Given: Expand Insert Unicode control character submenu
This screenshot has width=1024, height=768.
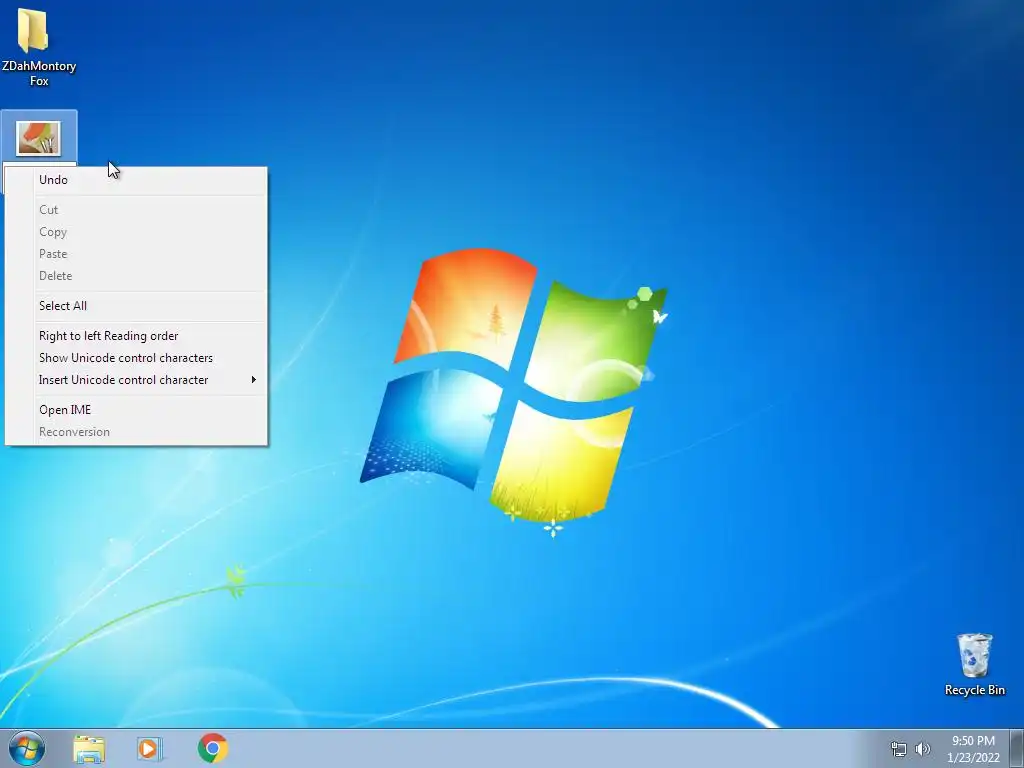Looking at the screenshot, I should tap(136, 379).
